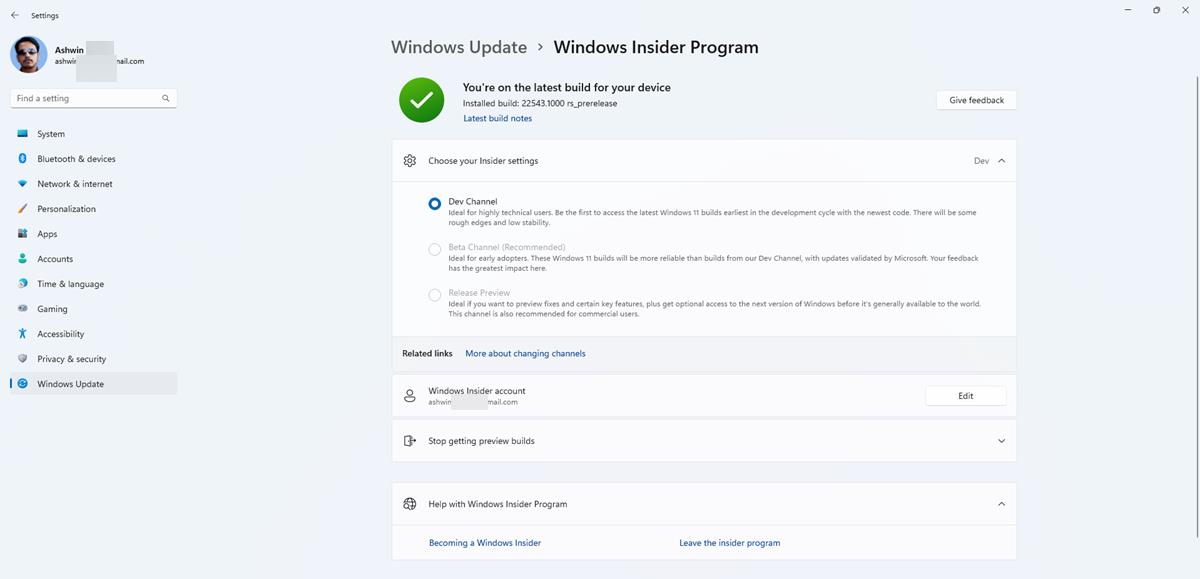Open the System settings icon in sidebar
Screen dimensions: 1200x579
(22, 133)
